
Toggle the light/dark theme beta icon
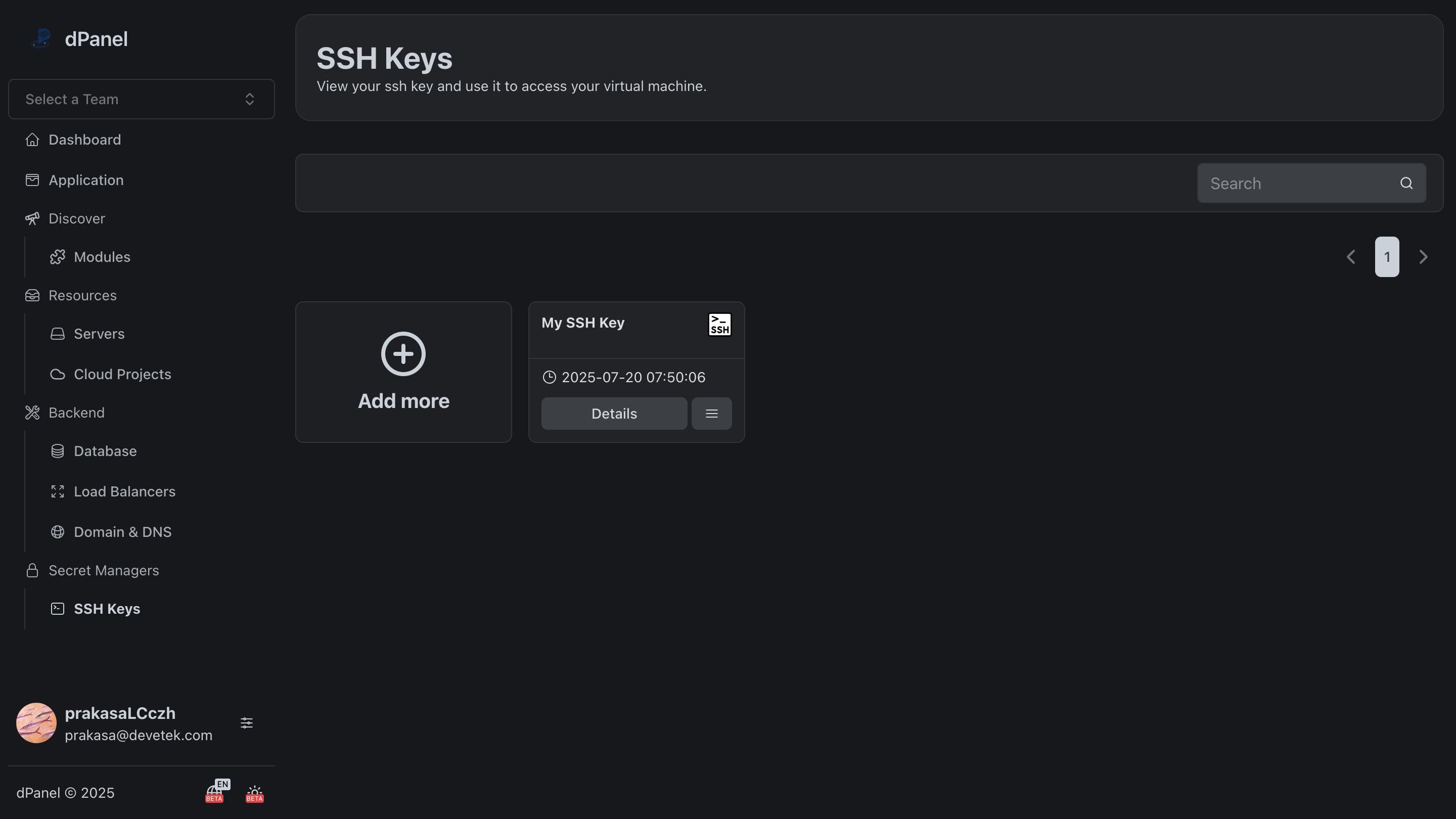tap(254, 793)
